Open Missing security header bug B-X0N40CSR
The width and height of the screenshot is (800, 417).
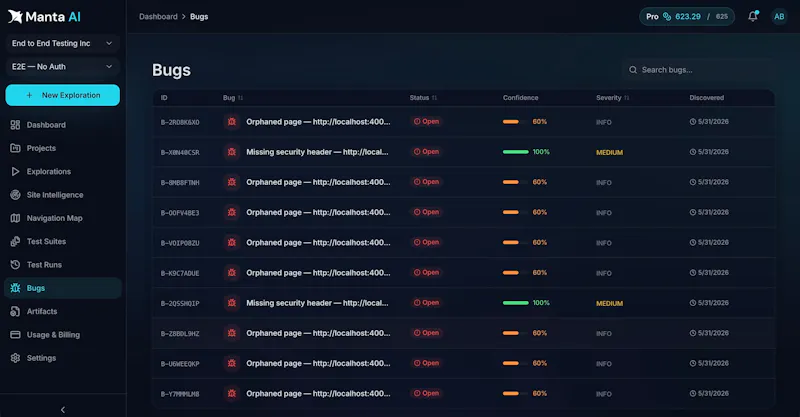pyautogui.click(x=317, y=152)
